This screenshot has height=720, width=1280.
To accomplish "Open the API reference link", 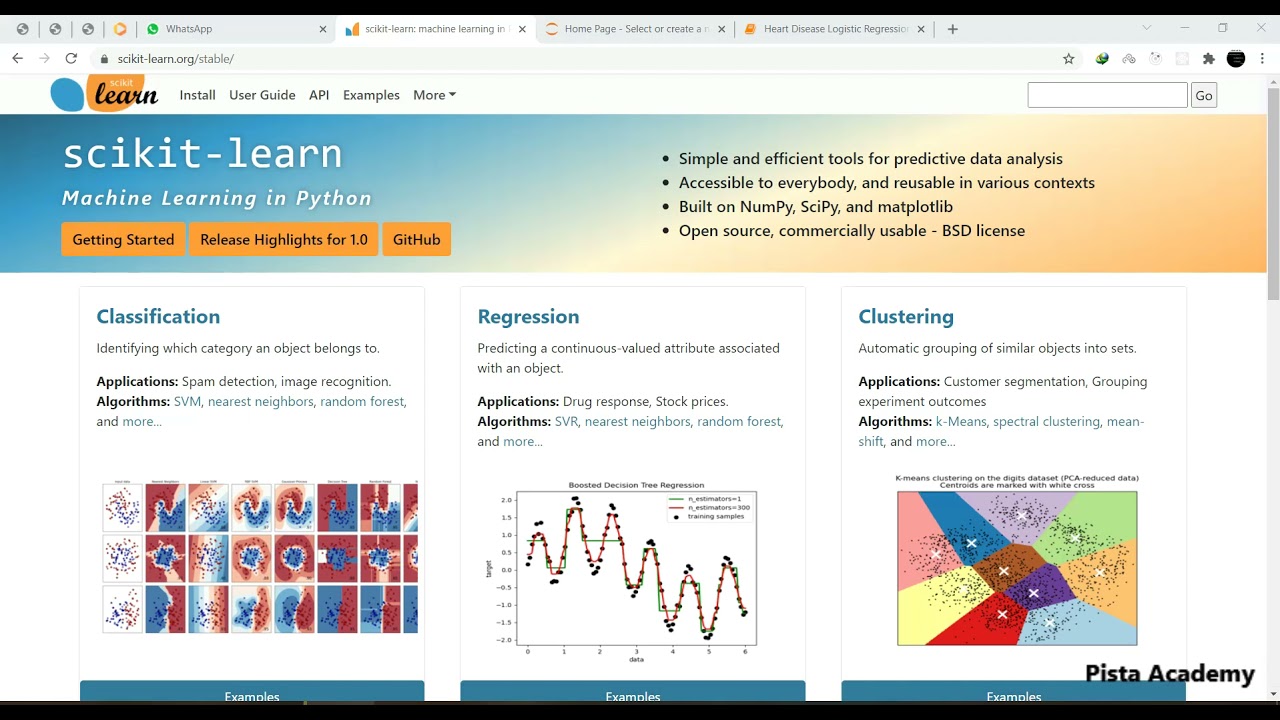I will tap(319, 95).
